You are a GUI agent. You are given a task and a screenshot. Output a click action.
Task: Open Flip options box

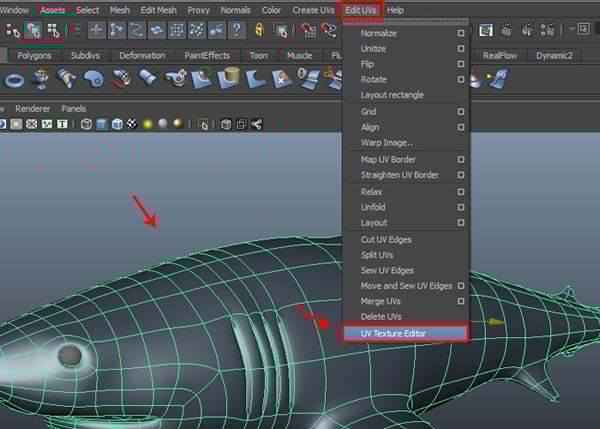click(461, 64)
